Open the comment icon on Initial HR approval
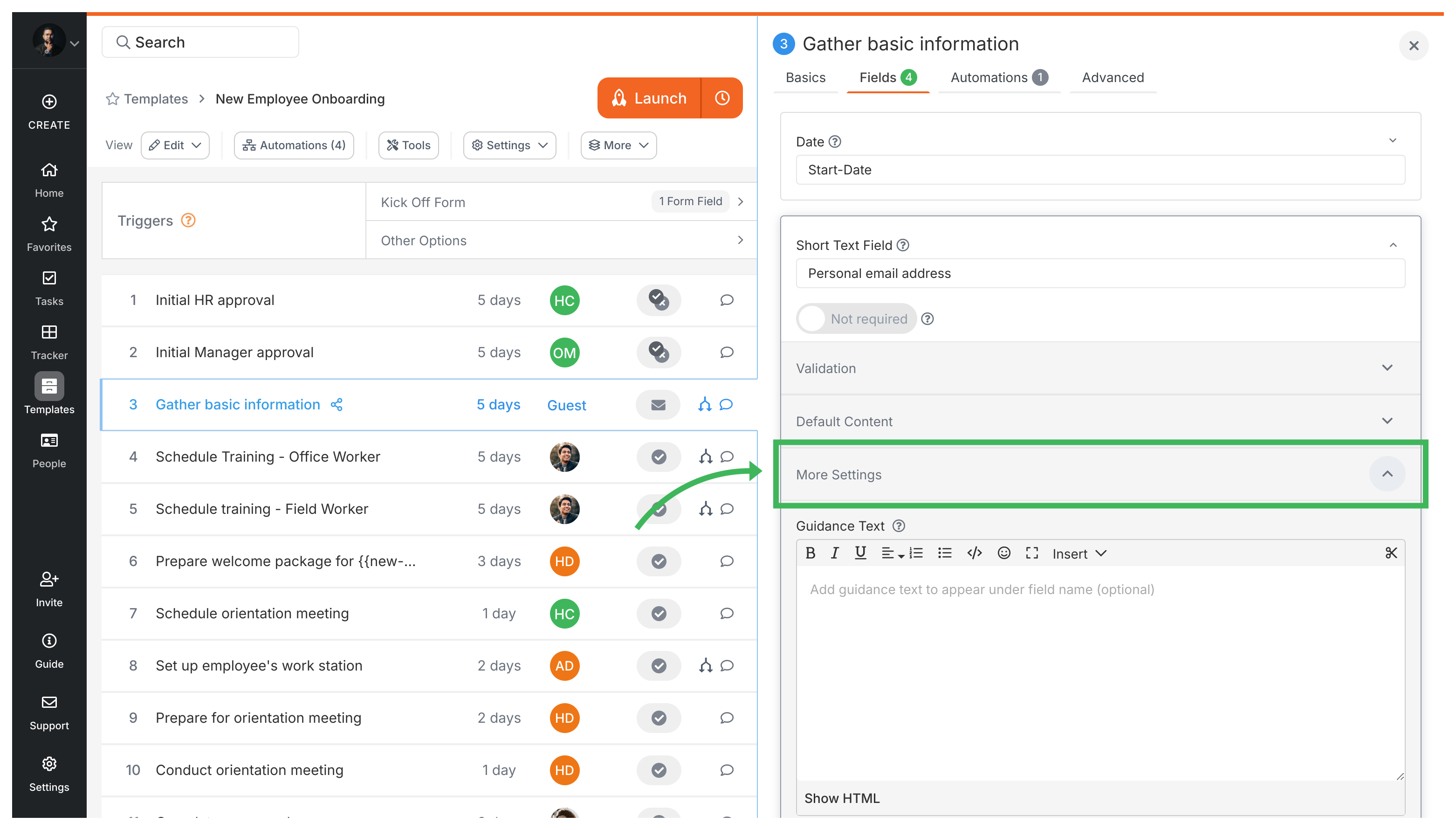 point(726,300)
